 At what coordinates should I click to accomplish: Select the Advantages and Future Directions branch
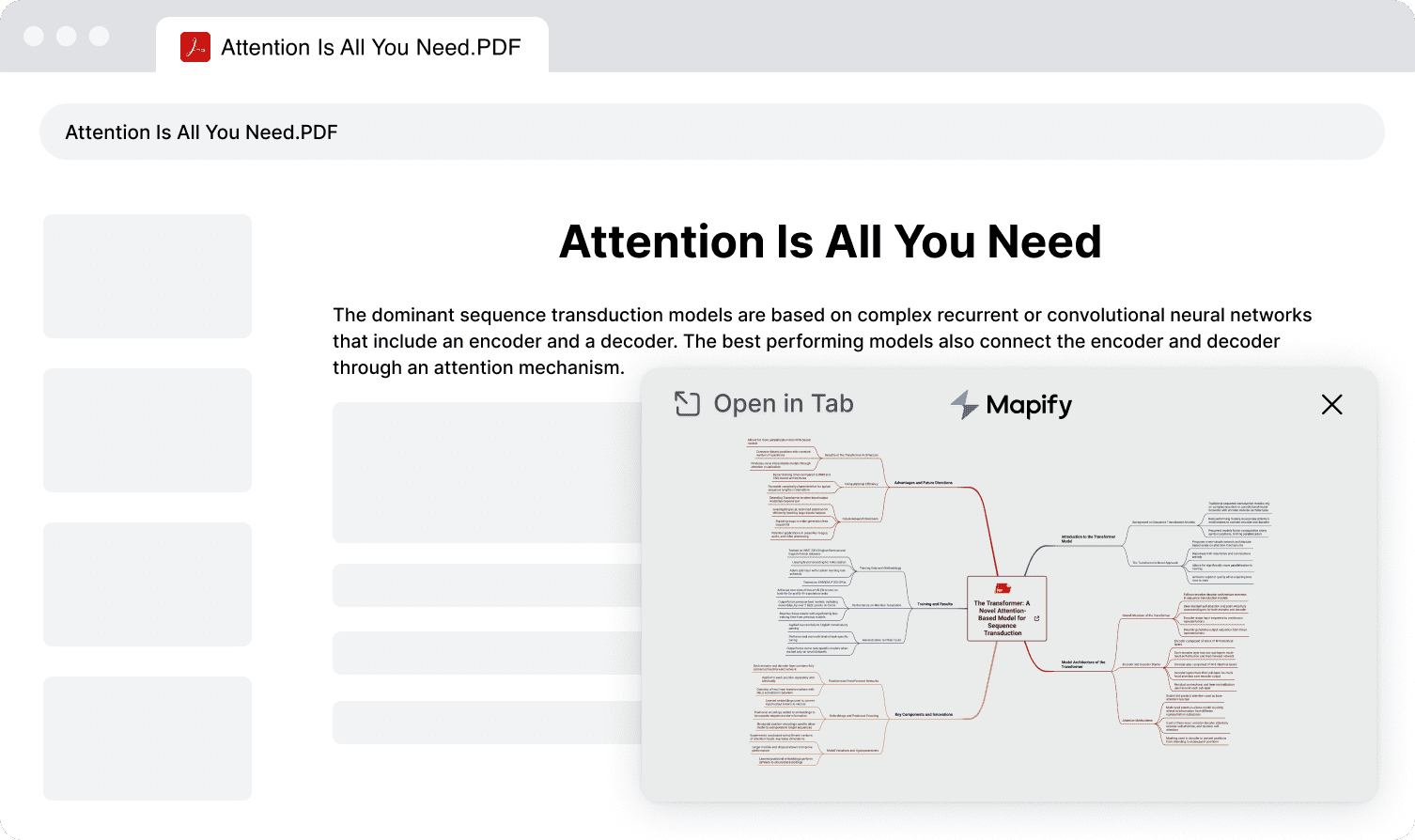click(923, 483)
